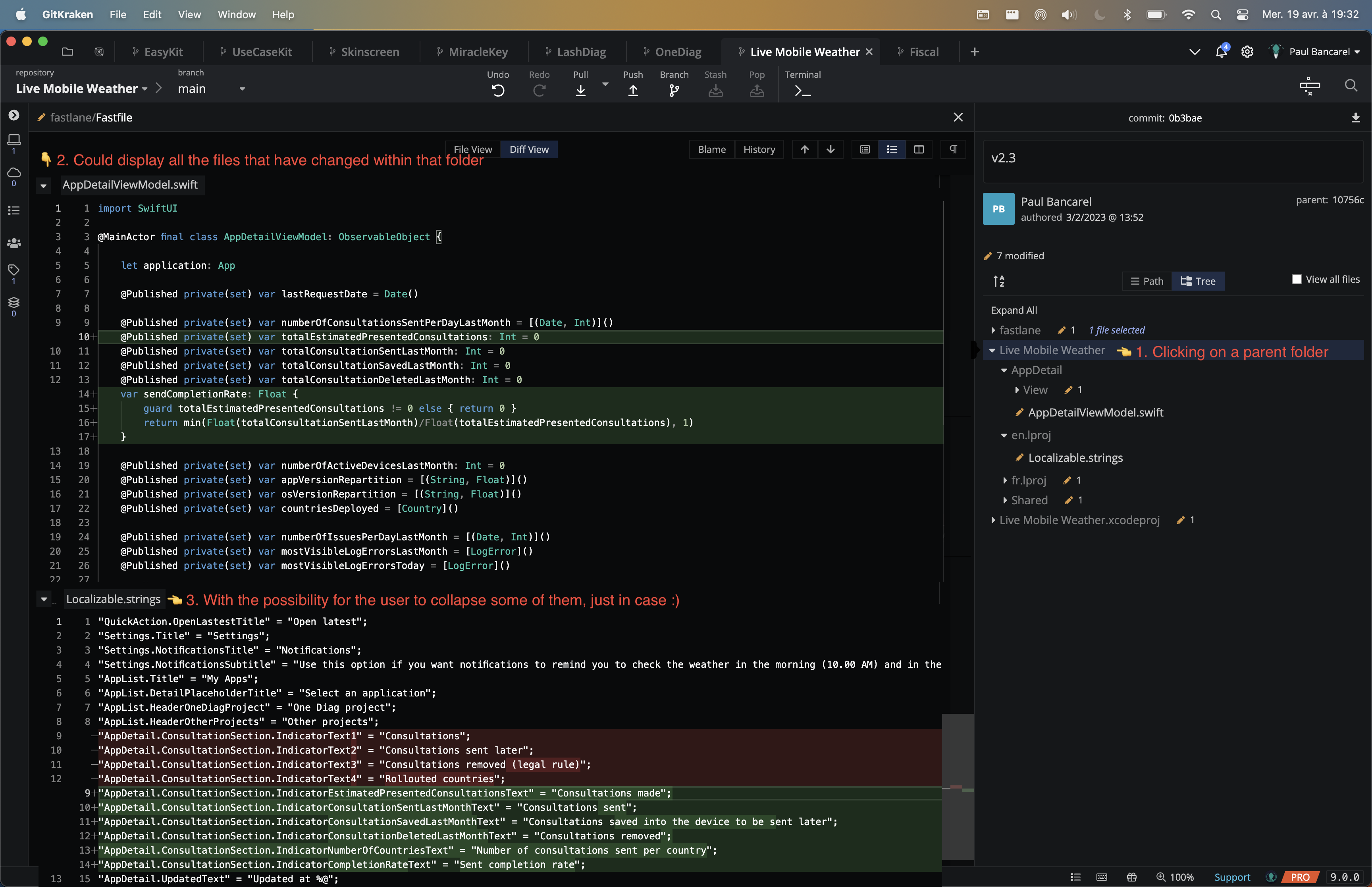Switch to File View tab
Image resolution: width=1372 pixels, height=887 pixels.
click(473, 149)
